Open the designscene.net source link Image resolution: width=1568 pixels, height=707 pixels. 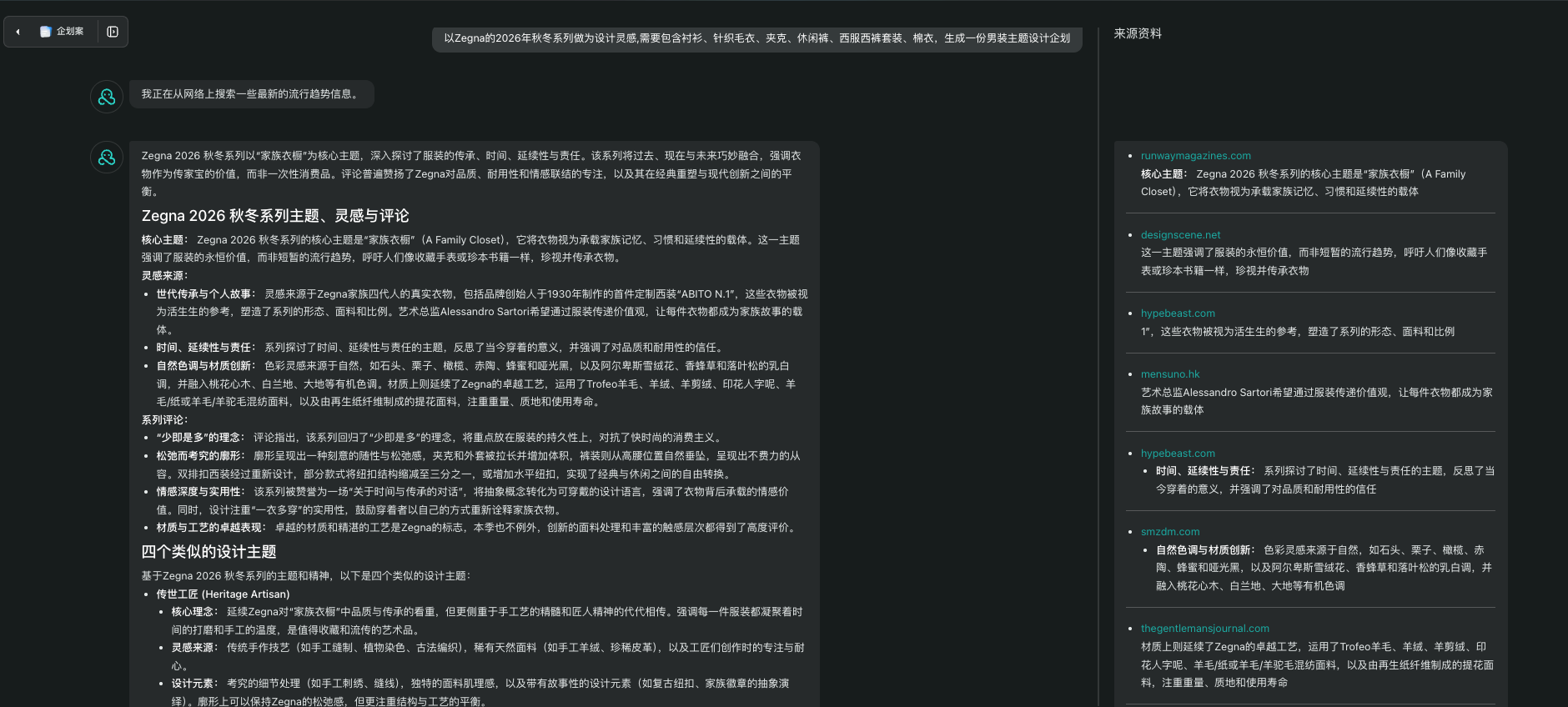[x=1180, y=235]
